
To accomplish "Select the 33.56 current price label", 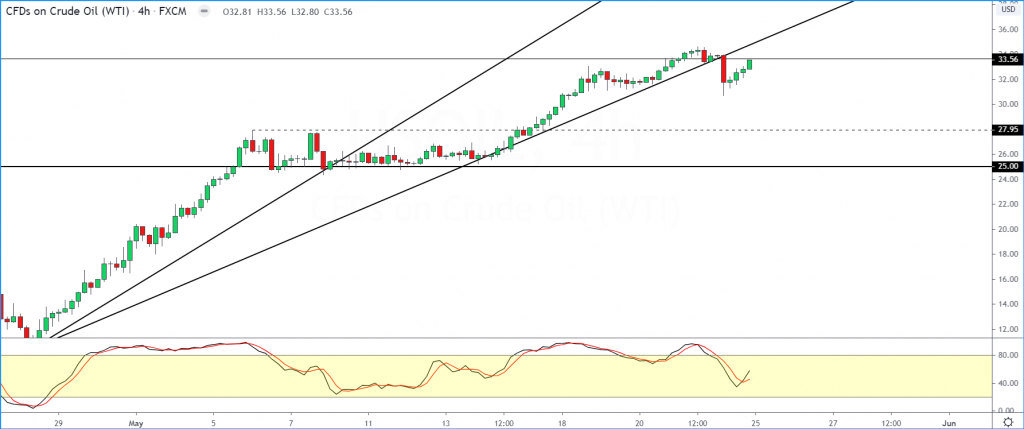I will click(1008, 59).
